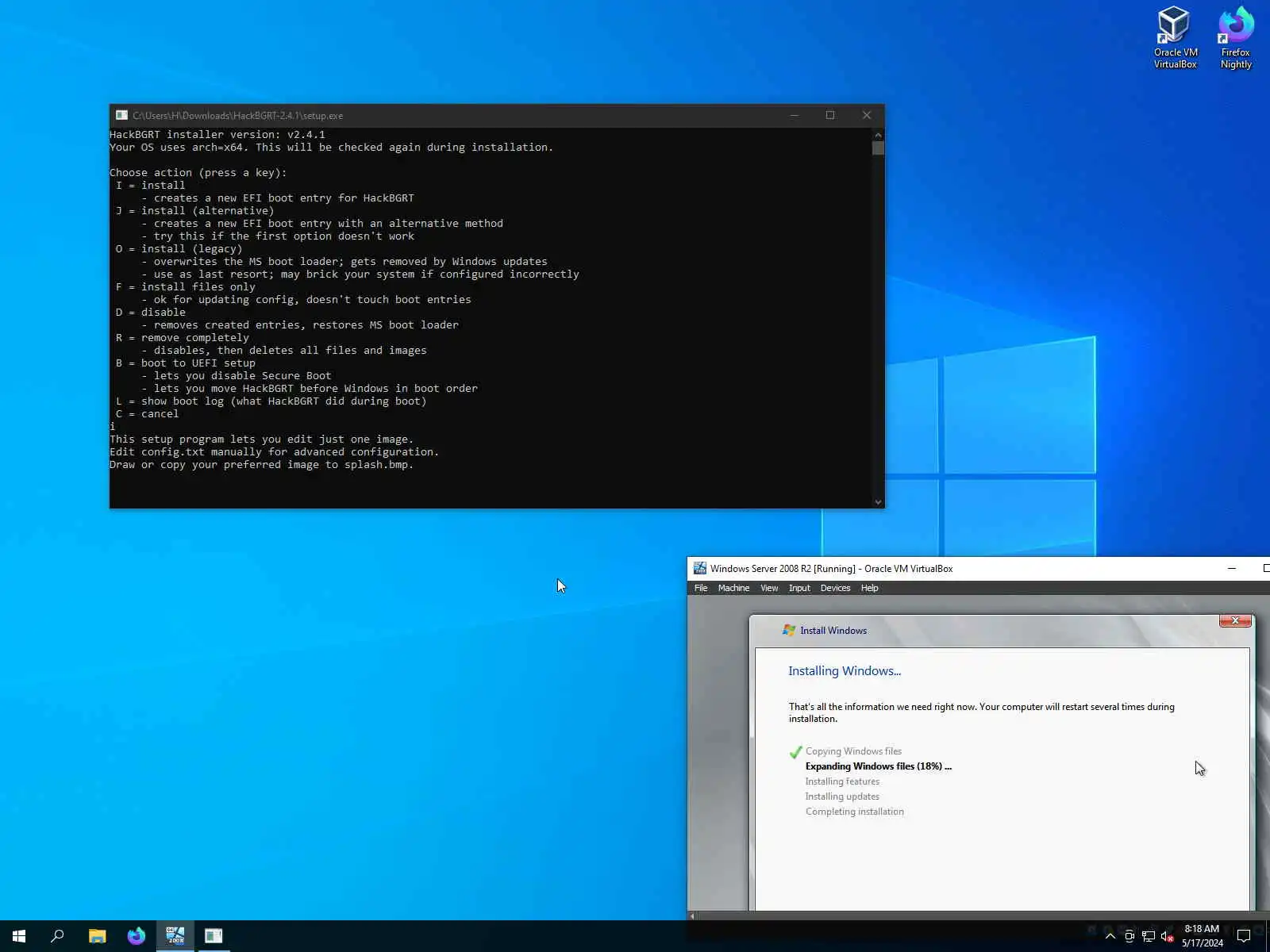Click the "Copying Windows files" step text

tap(853, 751)
